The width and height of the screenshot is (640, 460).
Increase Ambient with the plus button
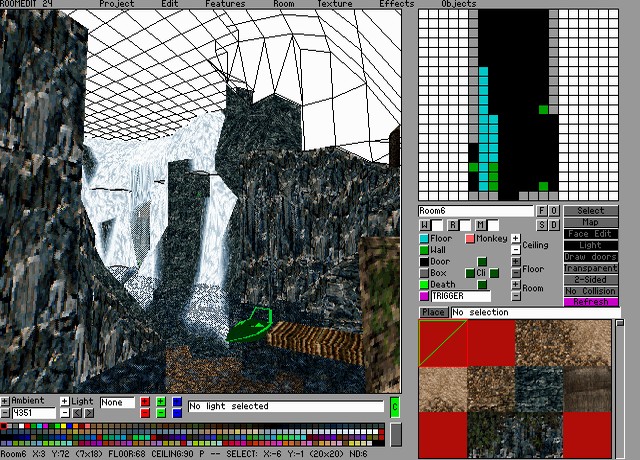(x=5, y=401)
